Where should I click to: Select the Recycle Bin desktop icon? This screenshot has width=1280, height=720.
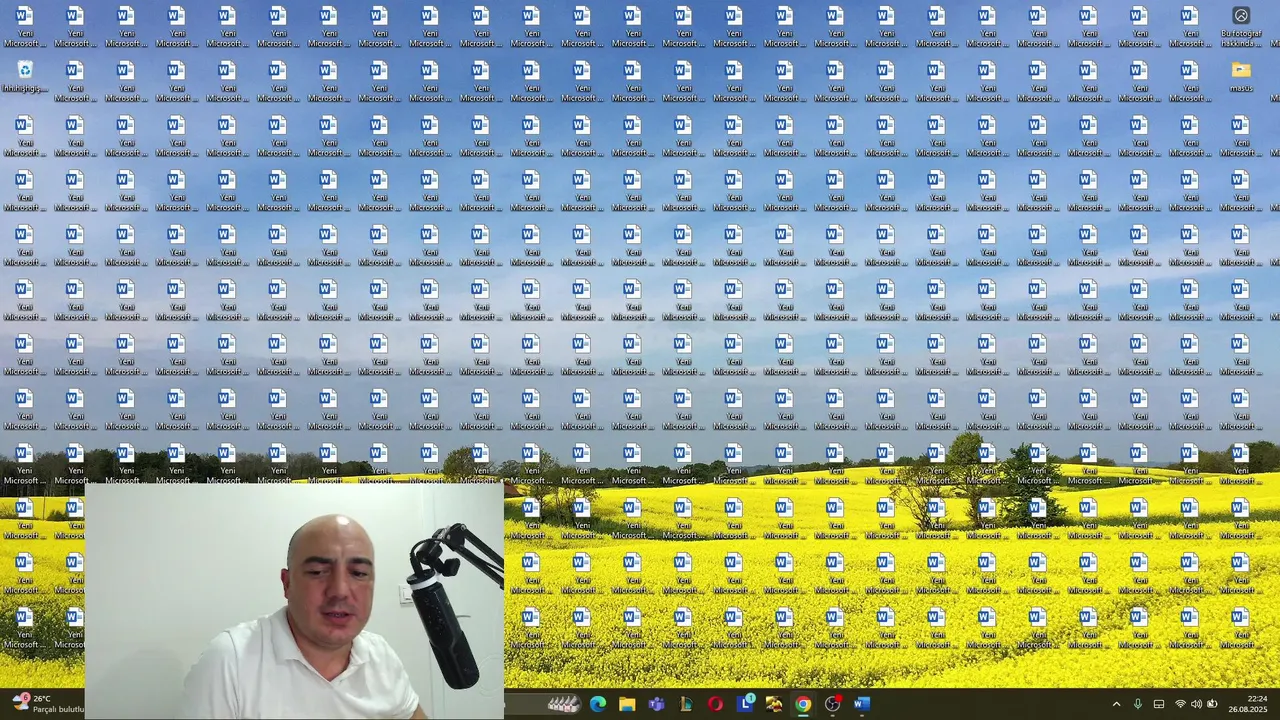[24, 76]
